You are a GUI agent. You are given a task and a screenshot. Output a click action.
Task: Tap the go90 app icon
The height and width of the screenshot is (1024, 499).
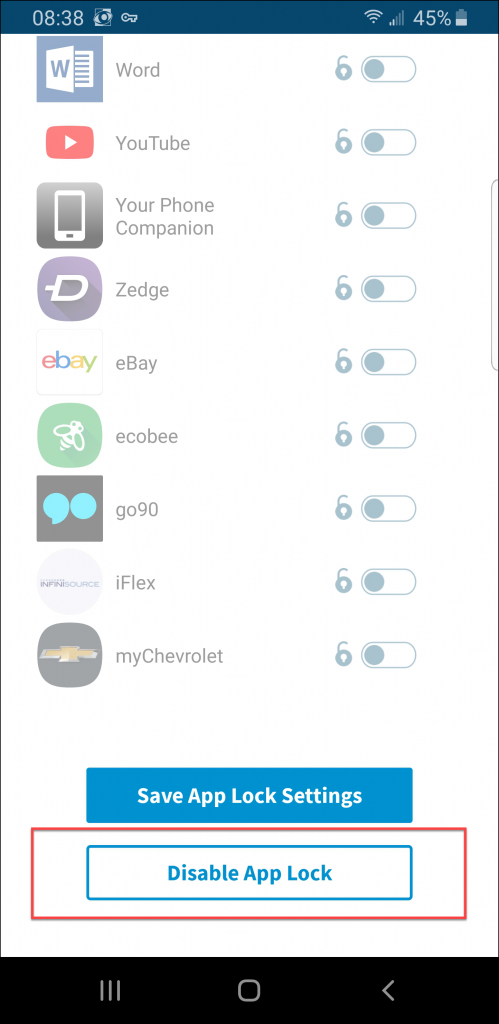tap(69, 508)
